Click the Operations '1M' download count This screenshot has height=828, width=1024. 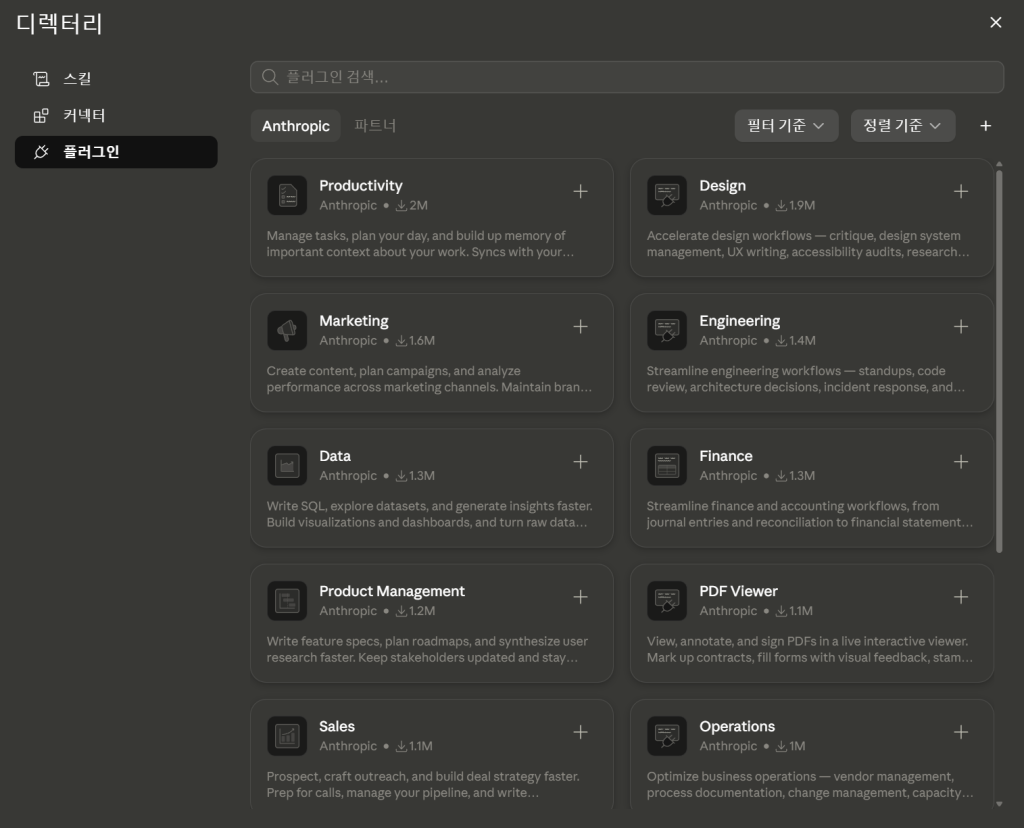point(790,746)
